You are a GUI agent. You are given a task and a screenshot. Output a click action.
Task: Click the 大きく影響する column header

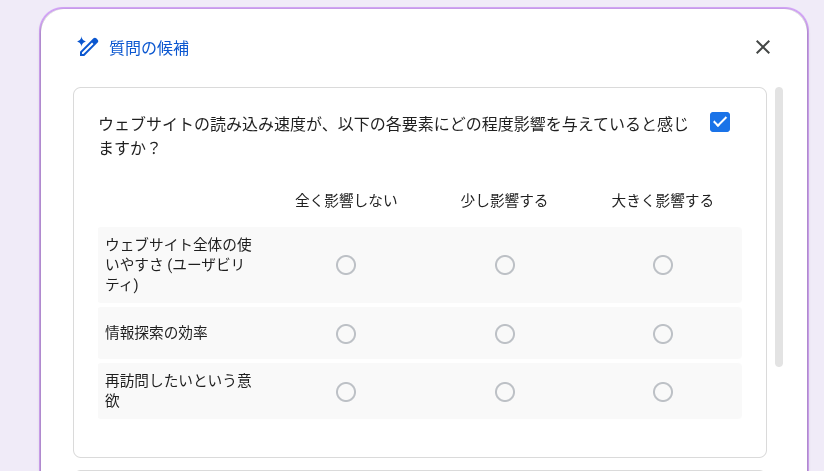(x=662, y=201)
